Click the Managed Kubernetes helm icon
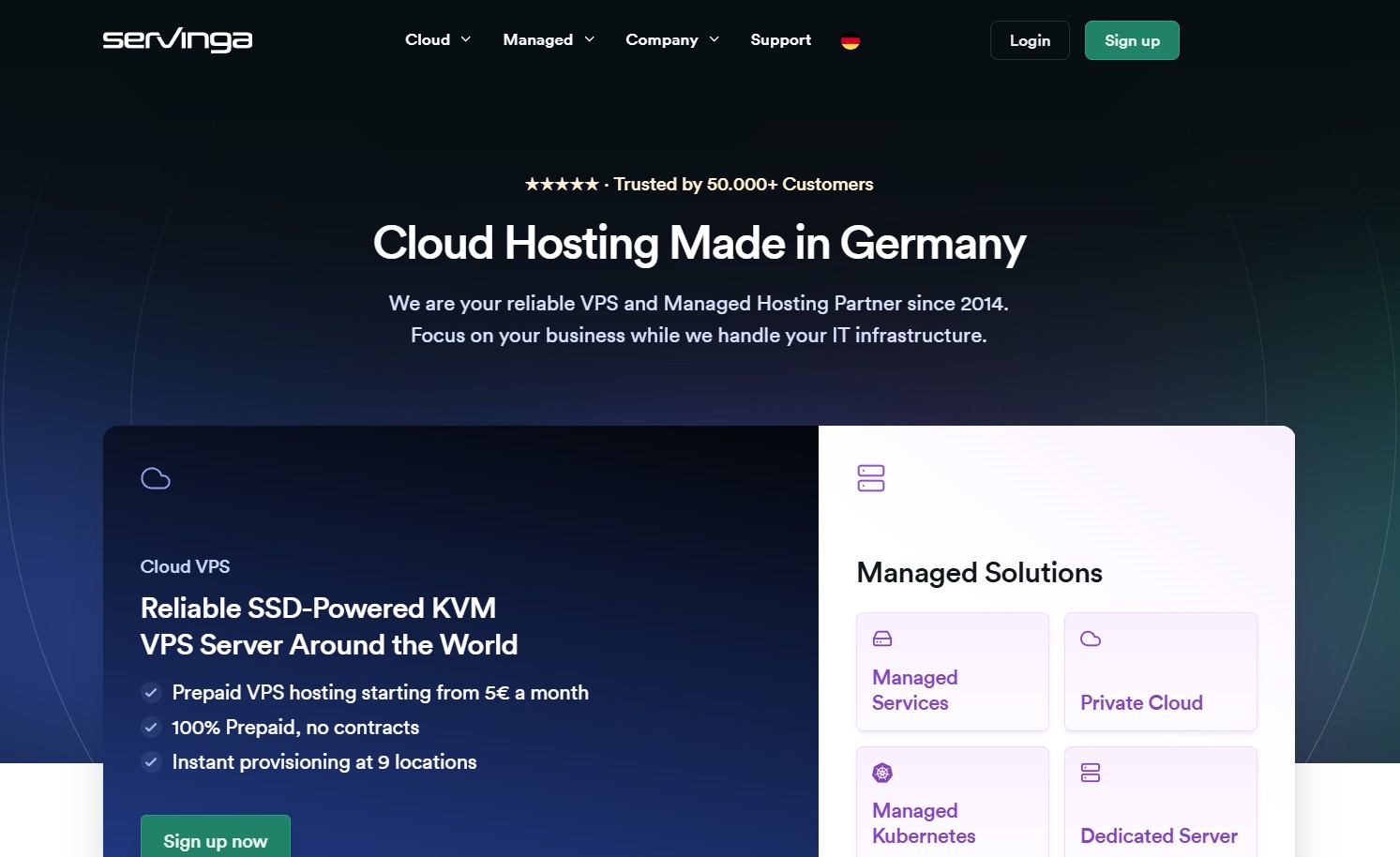The height and width of the screenshot is (857, 1400). 882,773
